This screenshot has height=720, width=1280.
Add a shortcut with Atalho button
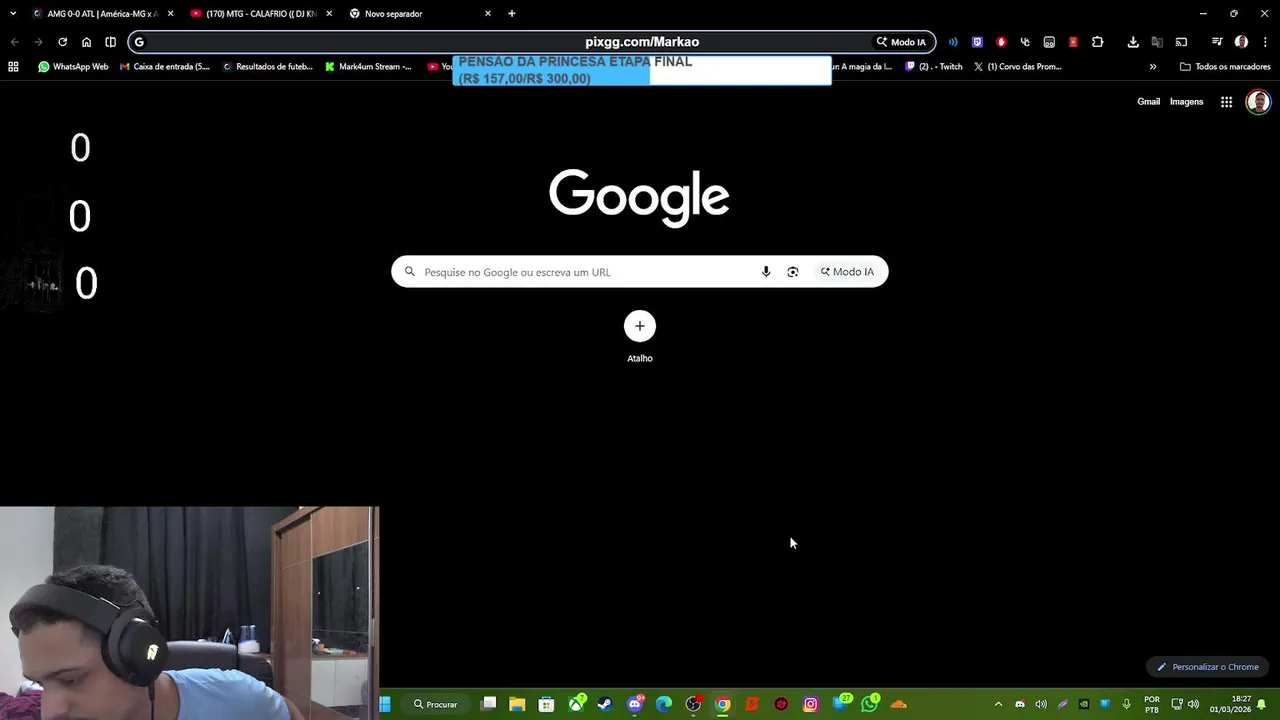640,337
